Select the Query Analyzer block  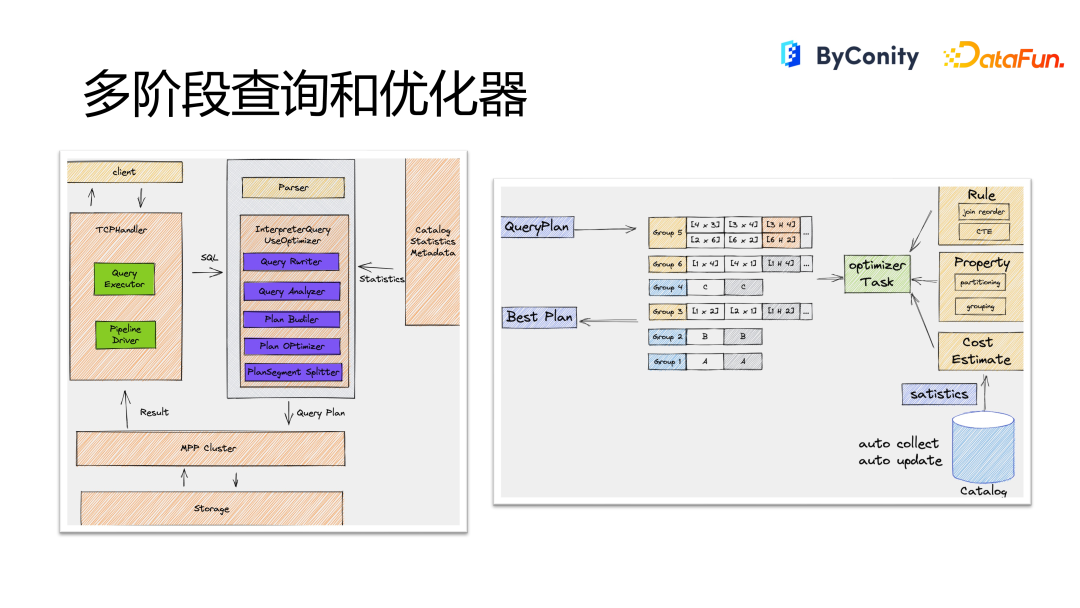(x=292, y=291)
